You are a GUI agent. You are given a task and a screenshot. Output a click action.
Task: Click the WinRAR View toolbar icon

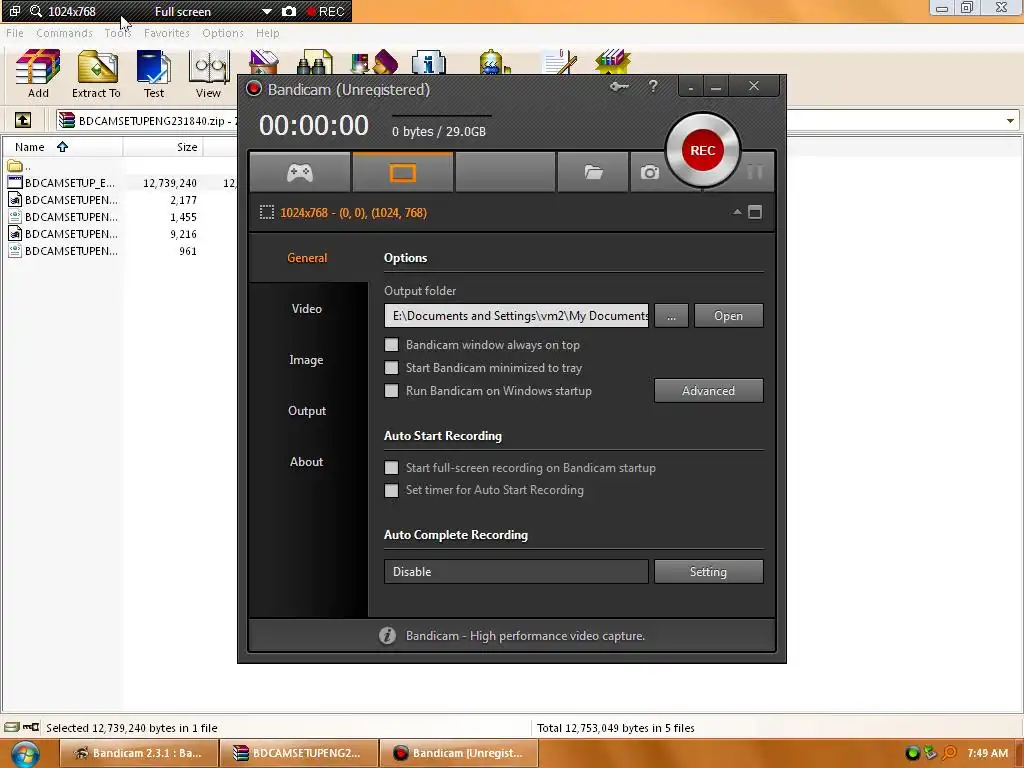tap(208, 74)
